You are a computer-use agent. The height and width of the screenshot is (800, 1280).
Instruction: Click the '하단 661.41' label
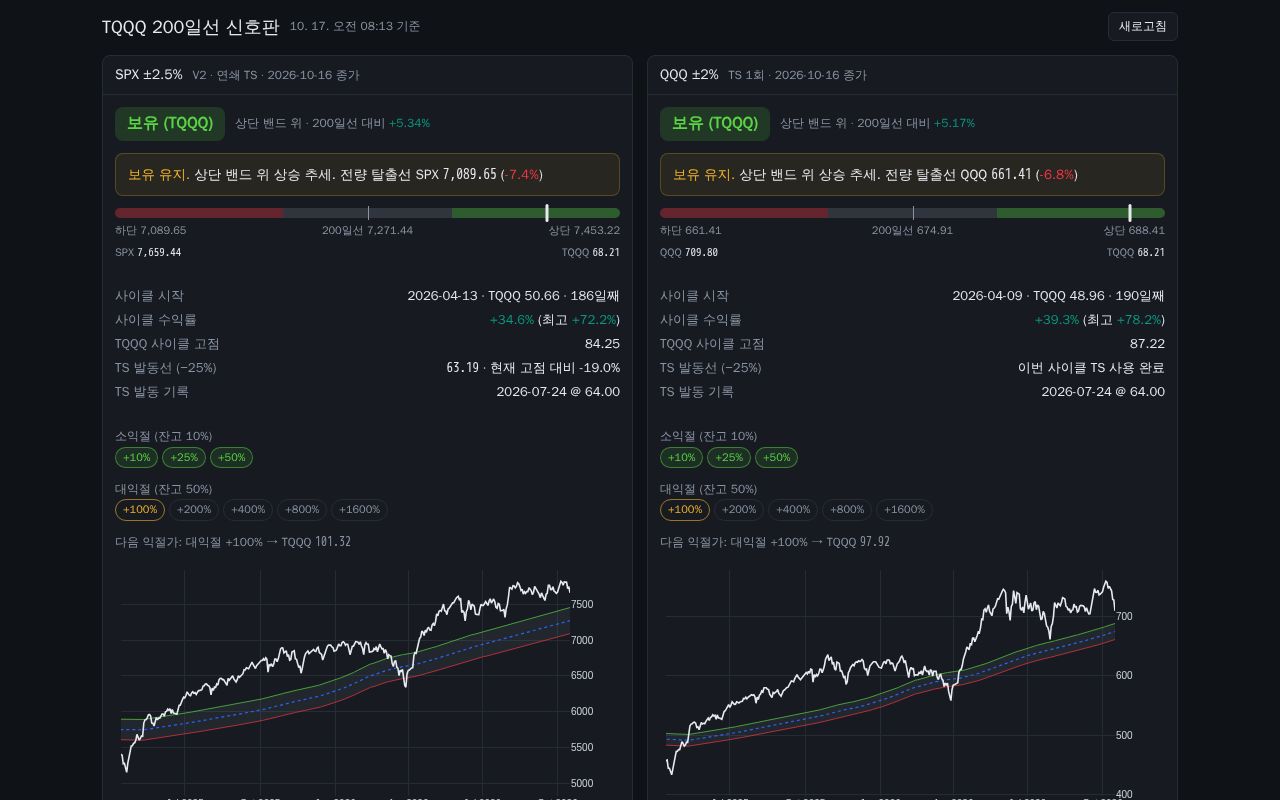point(691,230)
